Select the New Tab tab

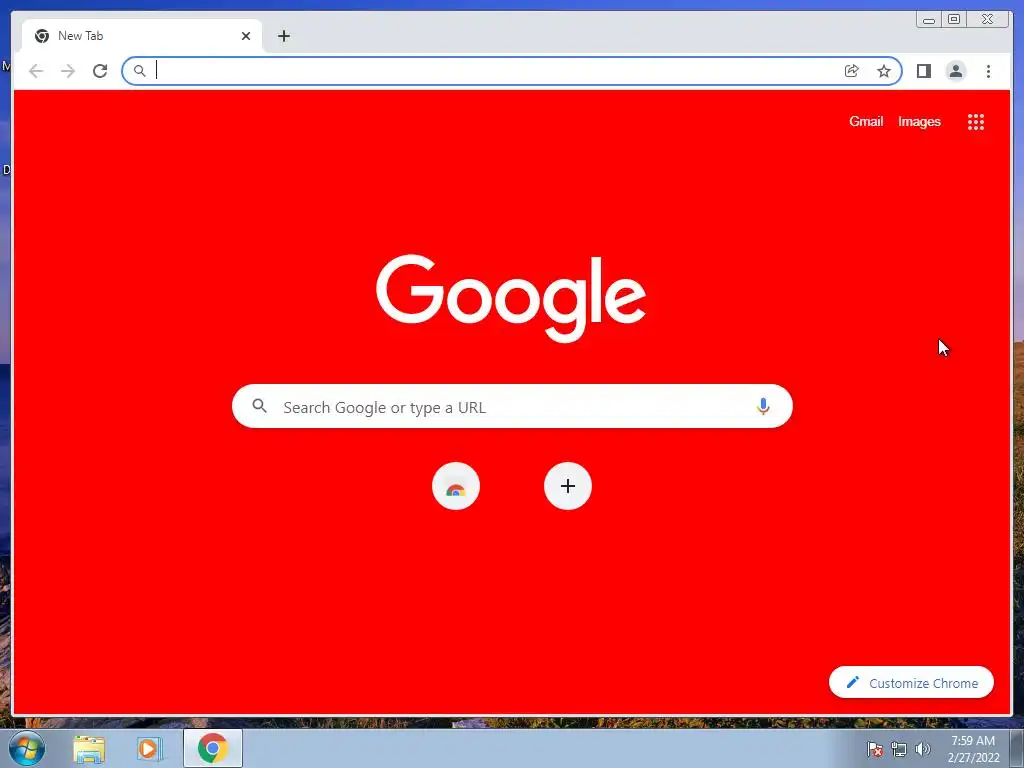(142, 36)
